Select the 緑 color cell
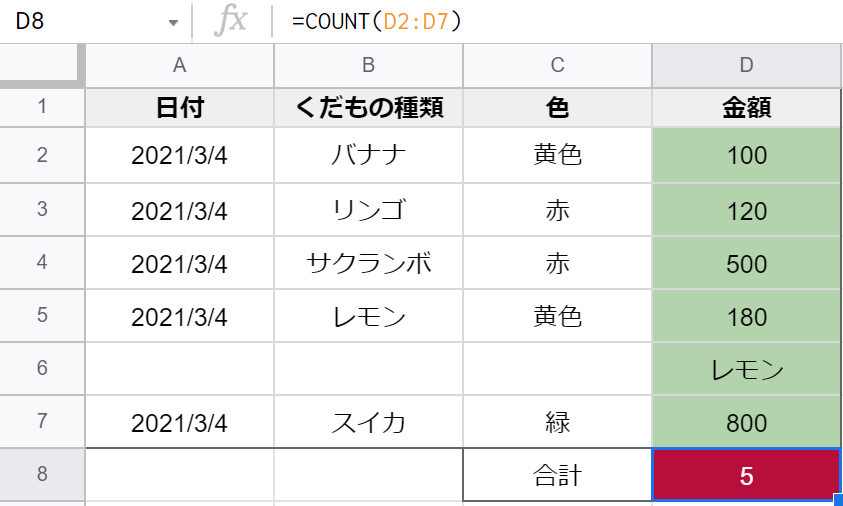Viewport: 843px width, 506px height. coord(558,422)
